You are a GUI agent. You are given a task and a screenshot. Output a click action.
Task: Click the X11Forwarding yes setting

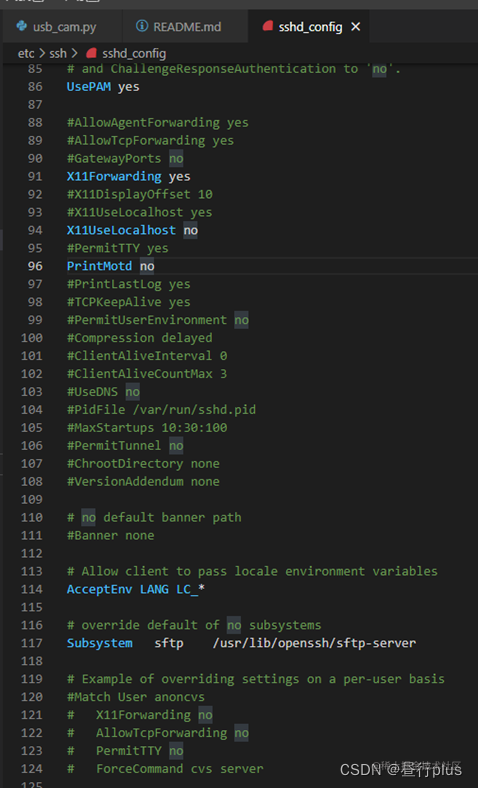(129, 176)
